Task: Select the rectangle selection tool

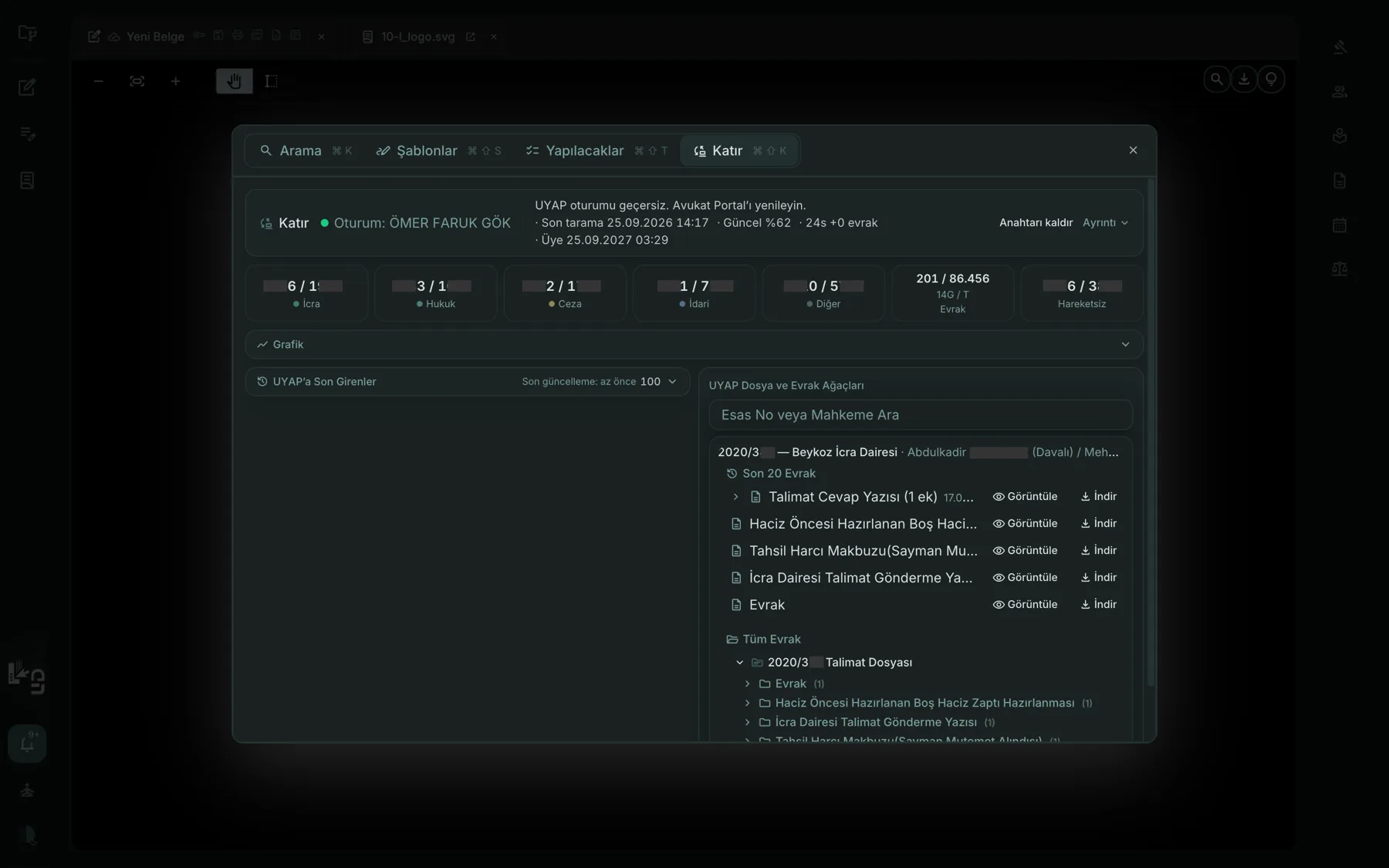Action: (x=272, y=81)
